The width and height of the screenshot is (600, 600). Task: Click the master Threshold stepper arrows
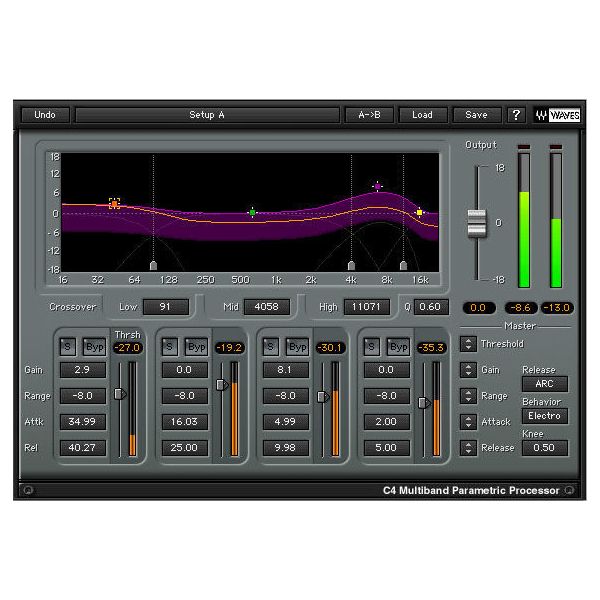(x=467, y=344)
